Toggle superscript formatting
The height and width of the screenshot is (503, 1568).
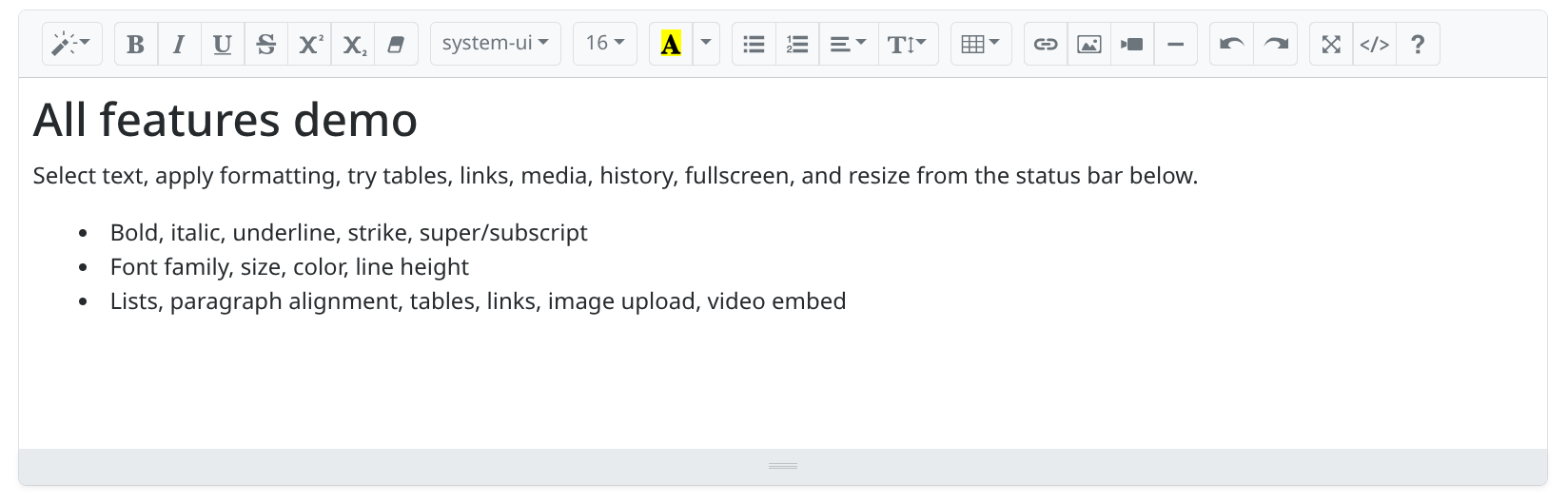click(x=310, y=44)
